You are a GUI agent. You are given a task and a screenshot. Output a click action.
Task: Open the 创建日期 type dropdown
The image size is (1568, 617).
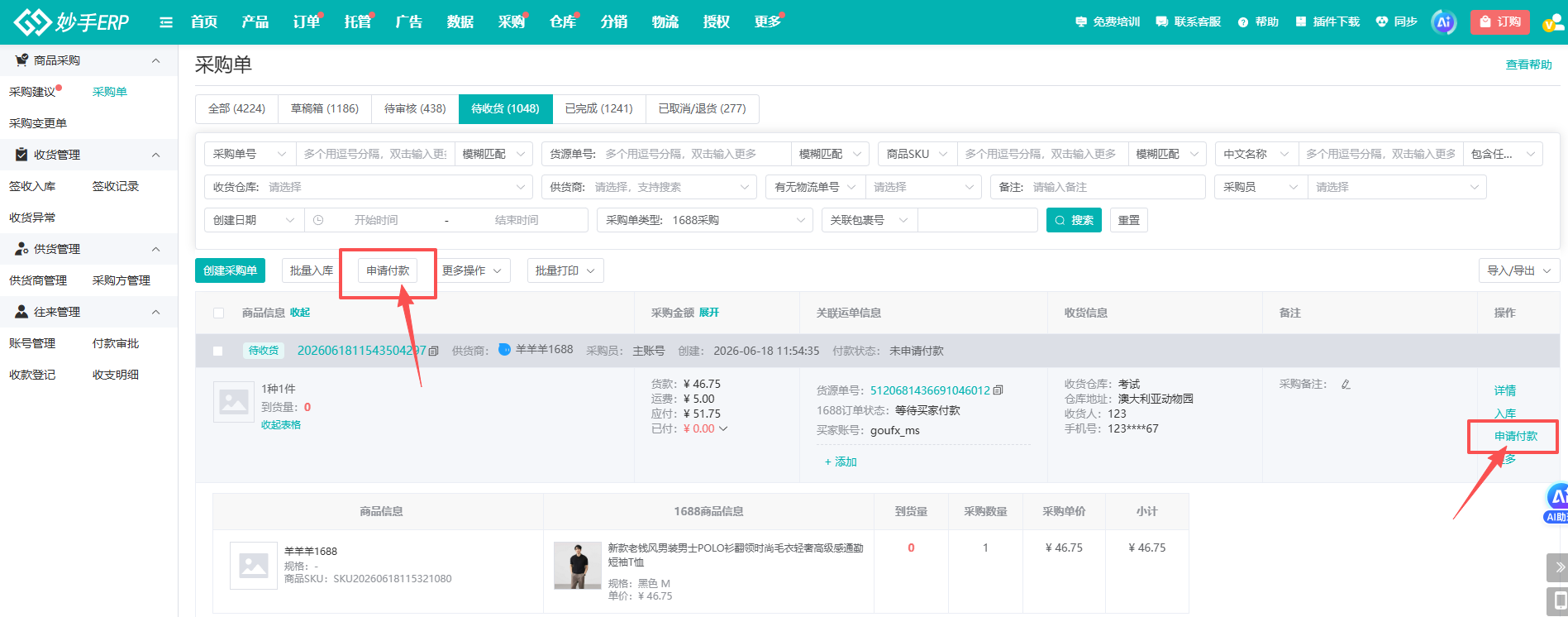254,220
